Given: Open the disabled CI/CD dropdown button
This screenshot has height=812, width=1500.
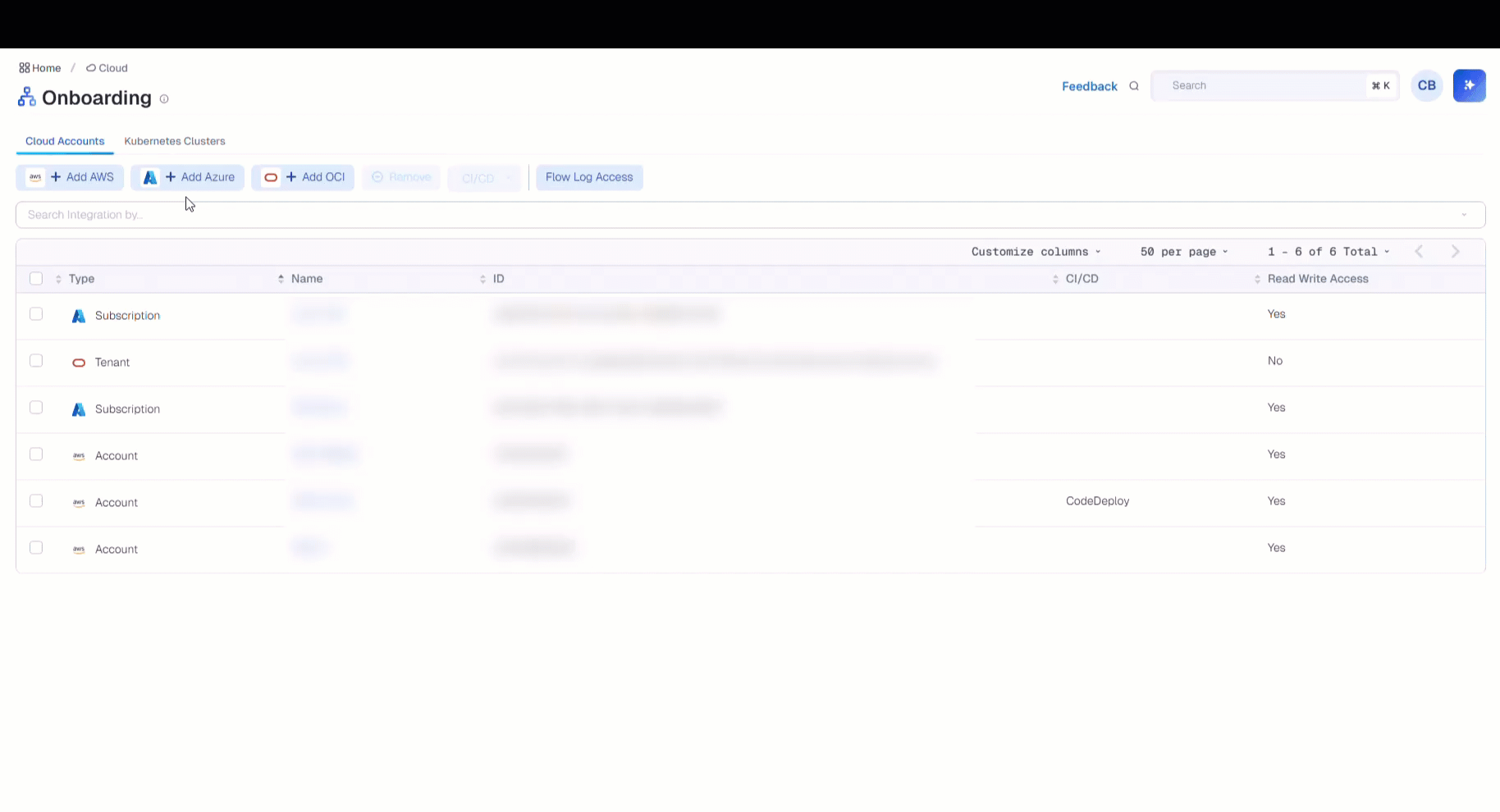Looking at the screenshot, I should [484, 178].
